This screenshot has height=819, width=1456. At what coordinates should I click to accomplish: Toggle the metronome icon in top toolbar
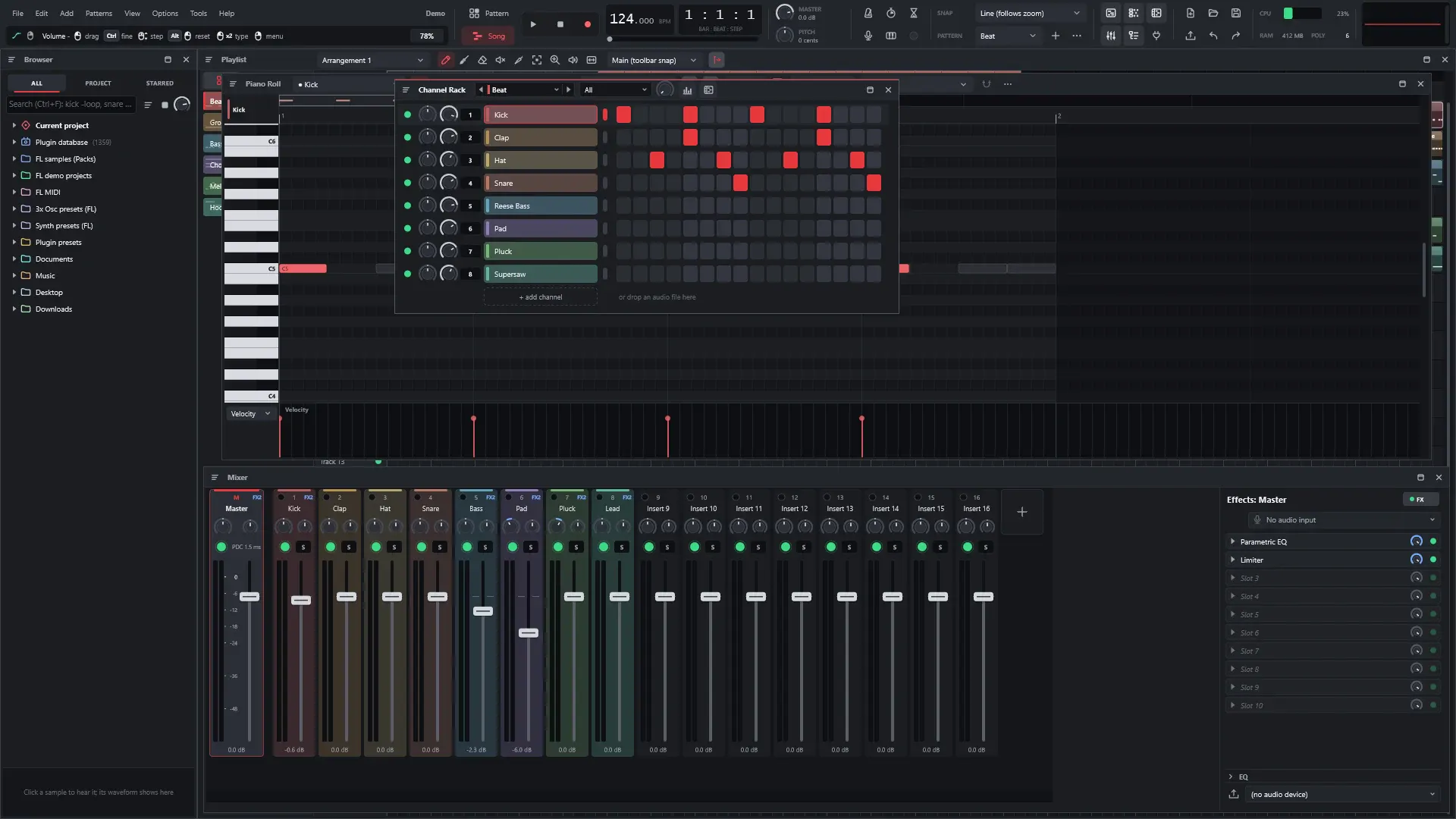868,13
